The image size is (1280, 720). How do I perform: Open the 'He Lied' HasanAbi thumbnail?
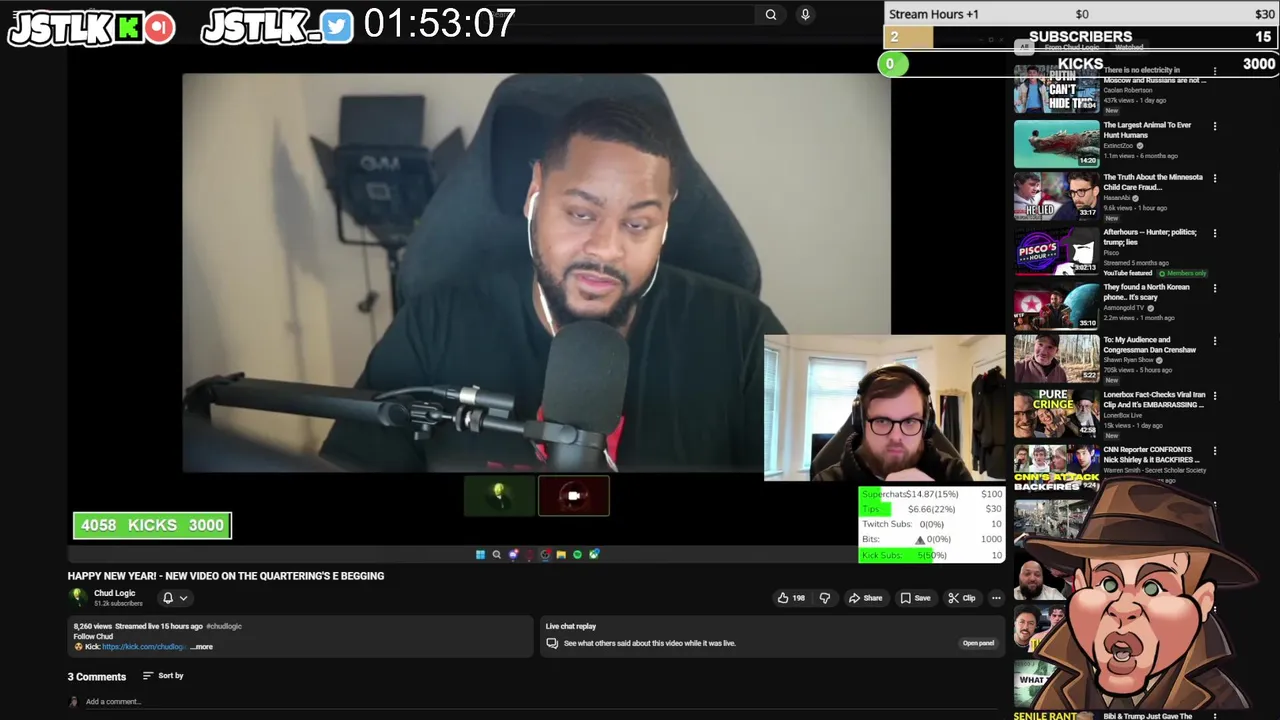coord(1057,197)
